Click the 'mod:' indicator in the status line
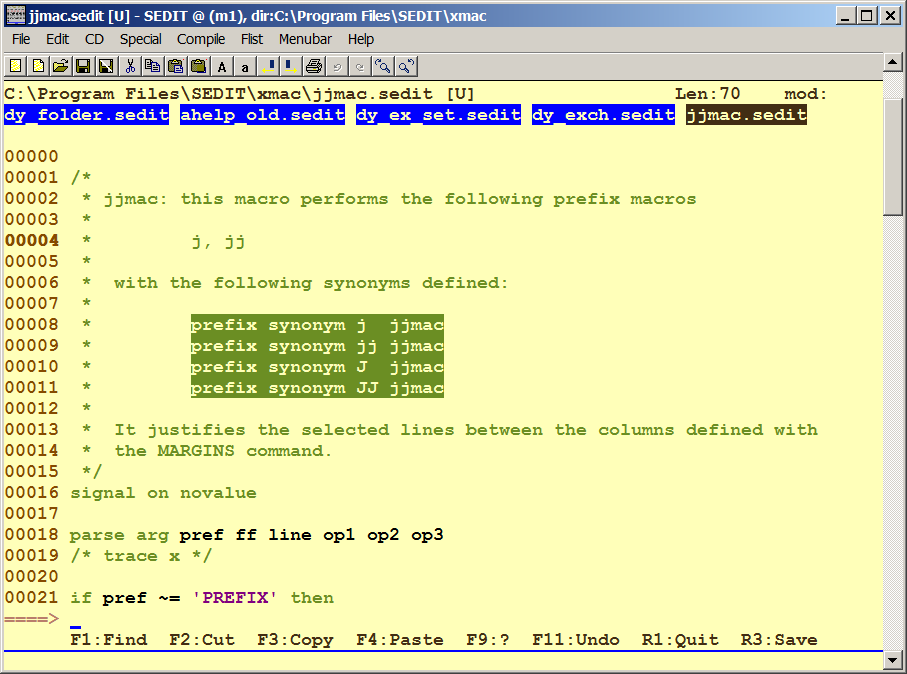The width and height of the screenshot is (907, 674). (806, 94)
